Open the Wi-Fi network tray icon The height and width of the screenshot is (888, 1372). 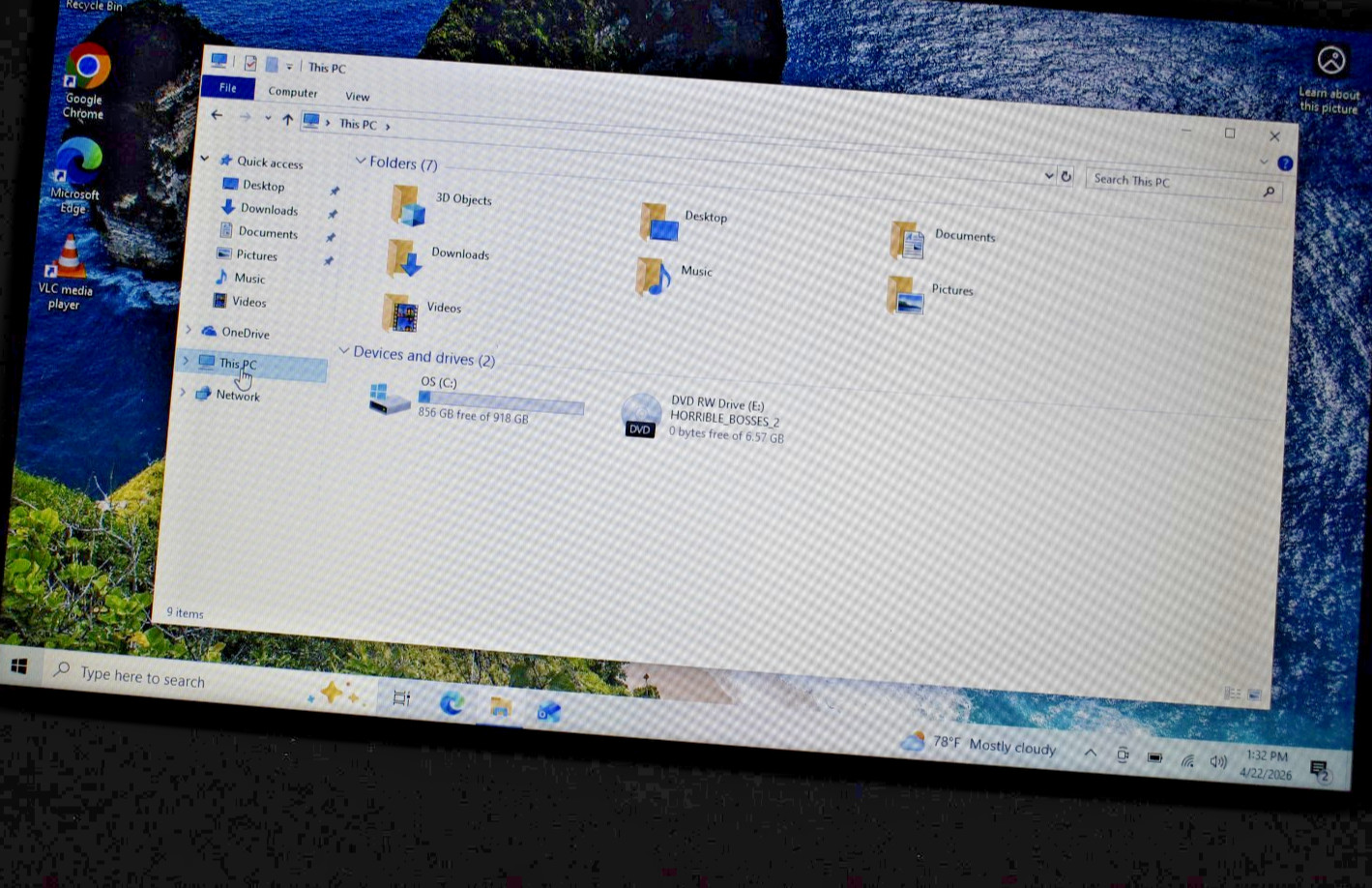(x=1187, y=760)
